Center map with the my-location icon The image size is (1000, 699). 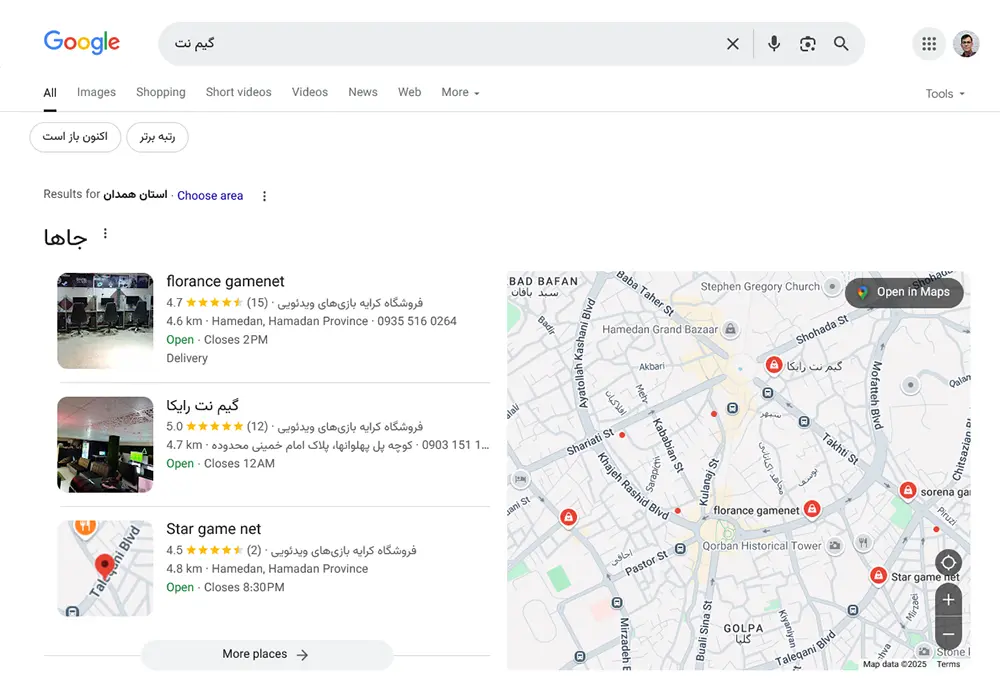[948, 563]
